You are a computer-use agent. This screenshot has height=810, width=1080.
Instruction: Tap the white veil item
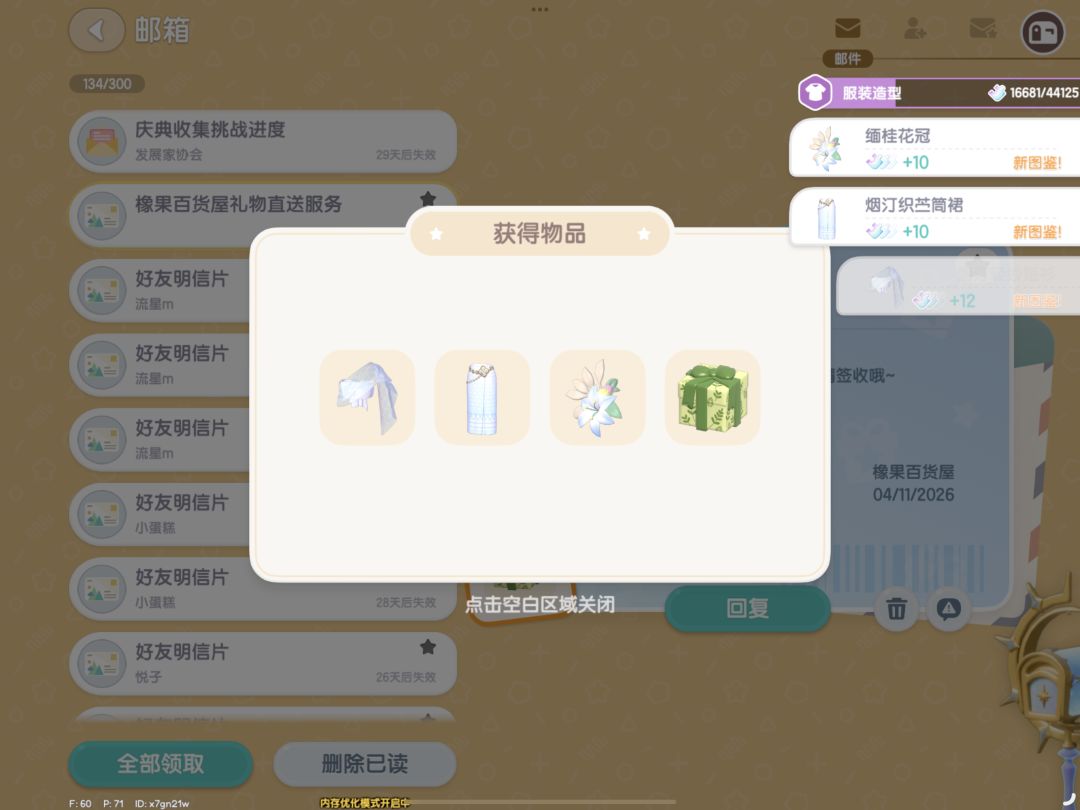click(x=367, y=397)
